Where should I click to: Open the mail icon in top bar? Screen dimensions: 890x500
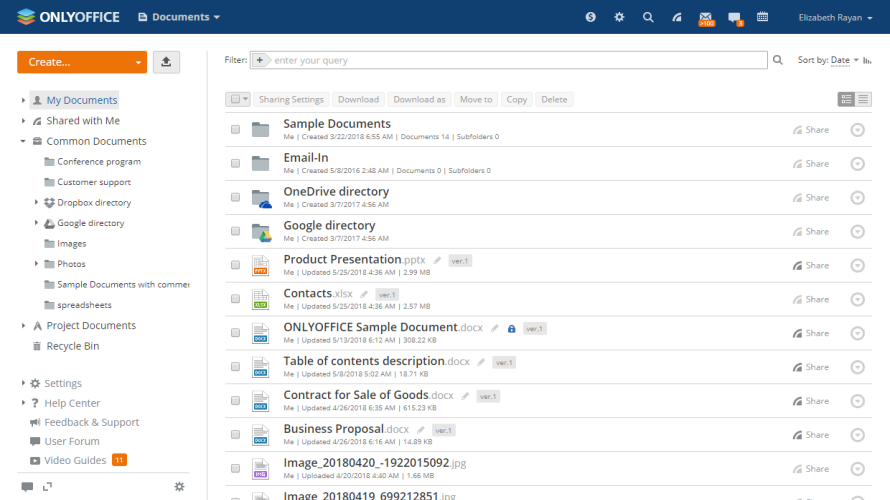pyautogui.click(x=706, y=17)
